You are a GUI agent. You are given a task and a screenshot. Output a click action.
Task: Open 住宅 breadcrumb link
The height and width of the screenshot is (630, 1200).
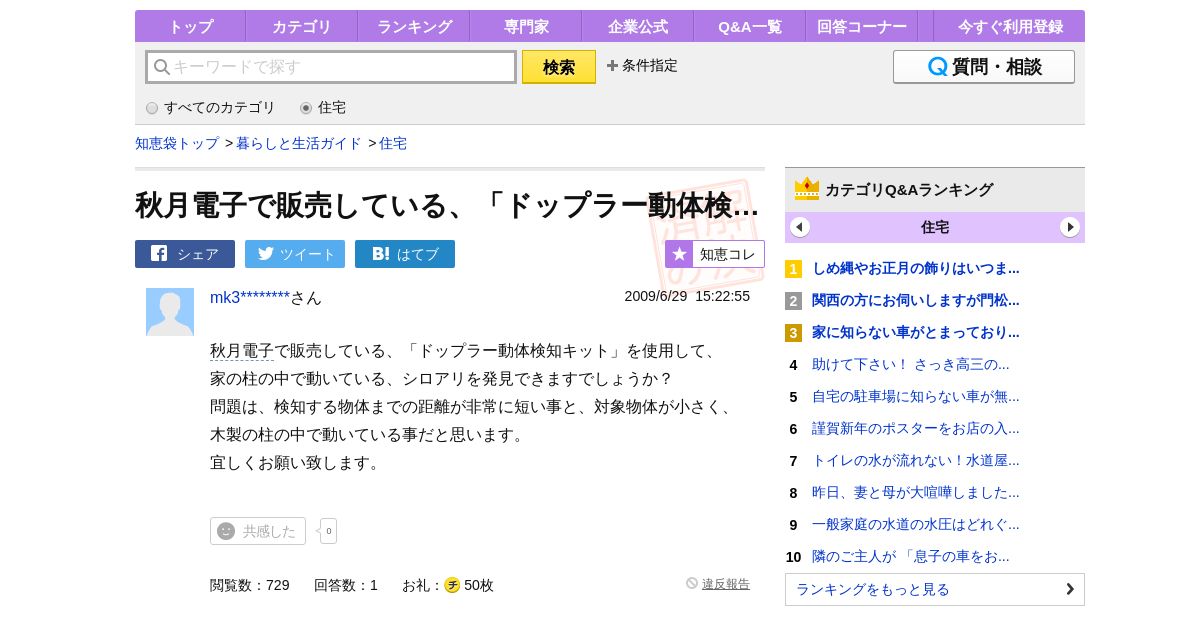[393, 143]
